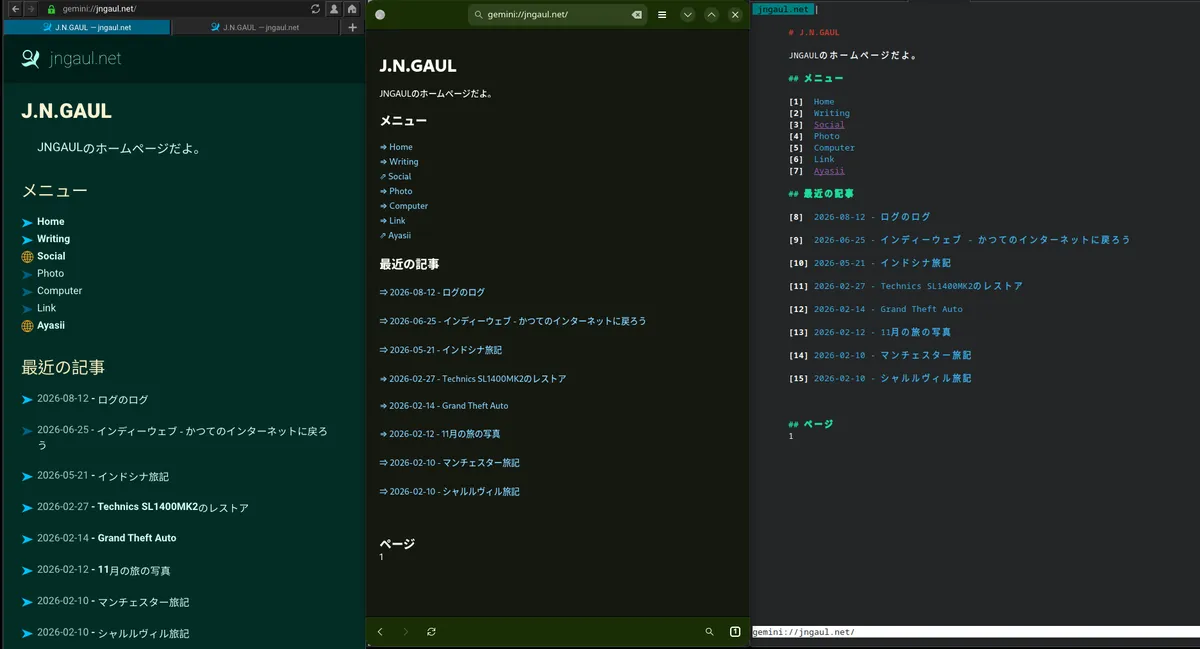Go back in the left browser toolbar
Viewport: 1200px width, 649px height.
click(15, 8)
